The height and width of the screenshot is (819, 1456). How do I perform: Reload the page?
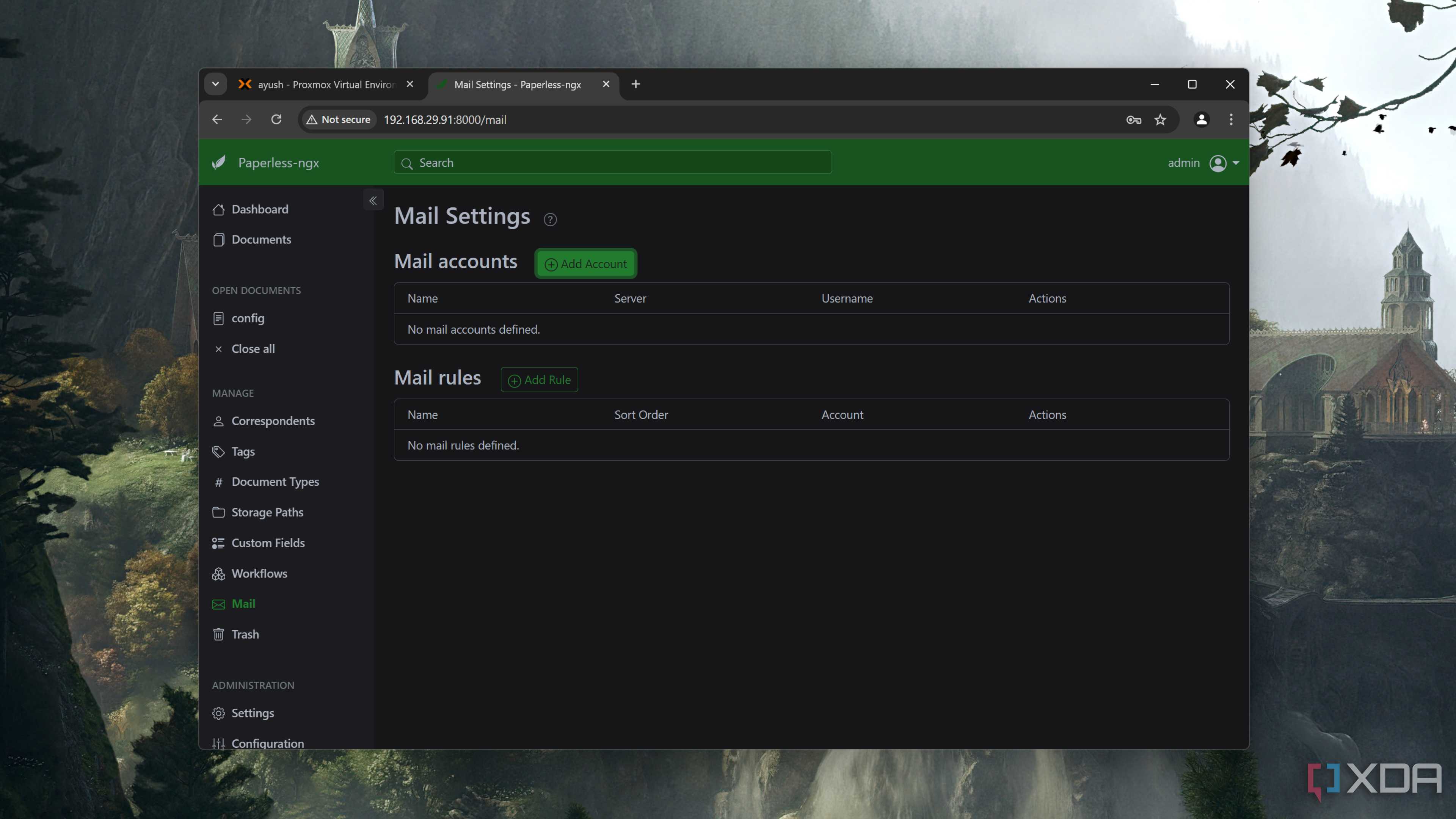[x=276, y=120]
